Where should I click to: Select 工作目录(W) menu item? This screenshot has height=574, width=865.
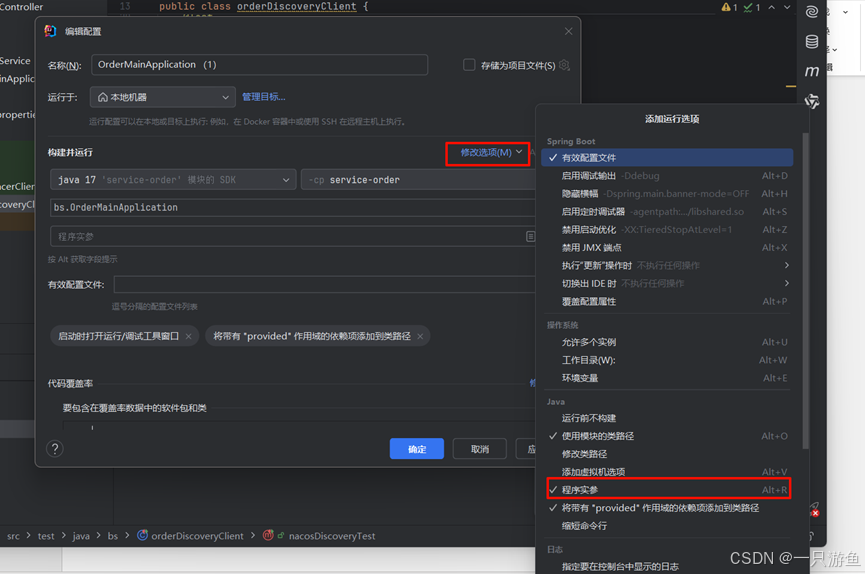[x=667, y=360]
